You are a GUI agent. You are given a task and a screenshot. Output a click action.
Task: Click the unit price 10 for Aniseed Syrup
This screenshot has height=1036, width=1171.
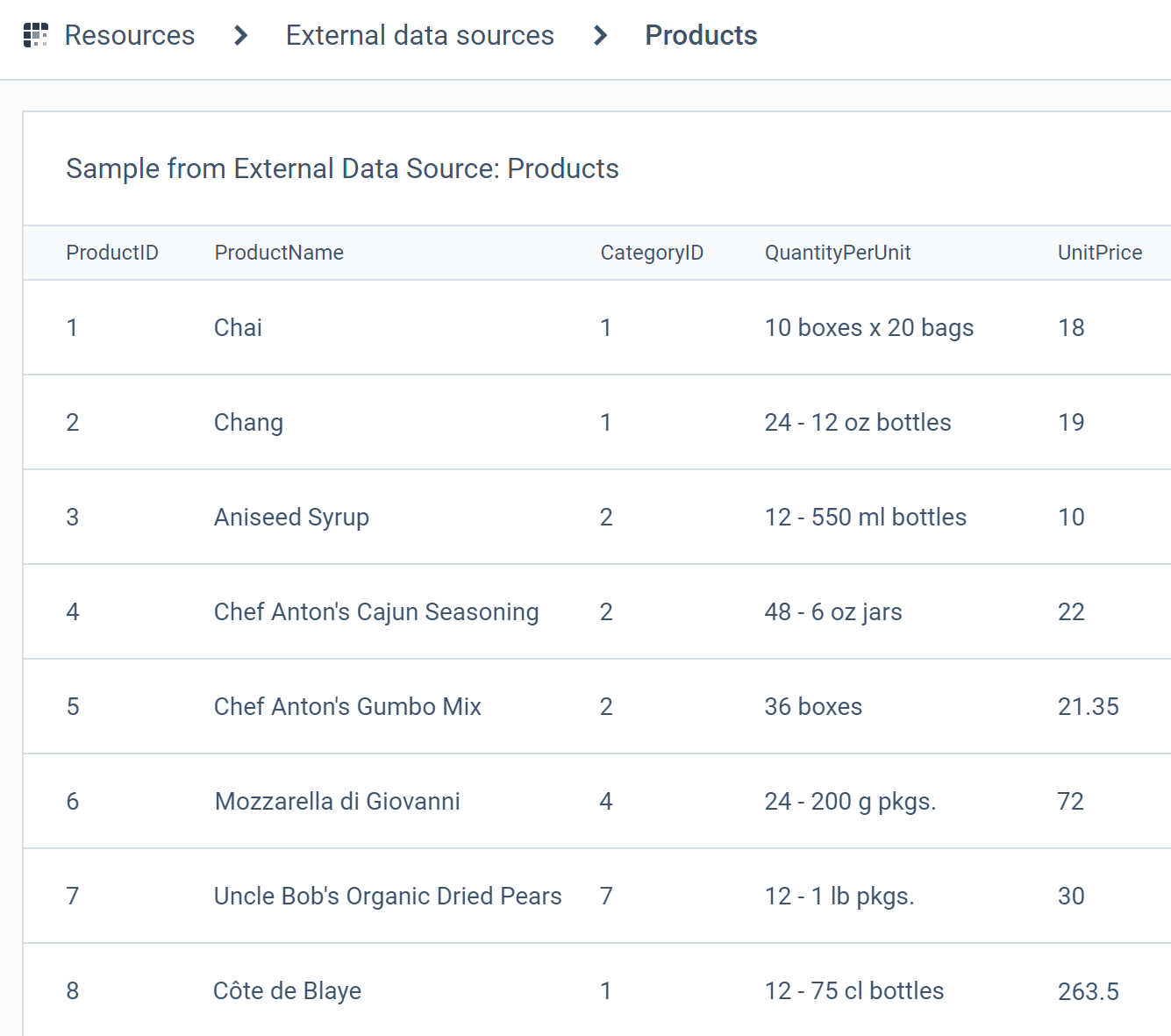click(x=1071, y=517)
